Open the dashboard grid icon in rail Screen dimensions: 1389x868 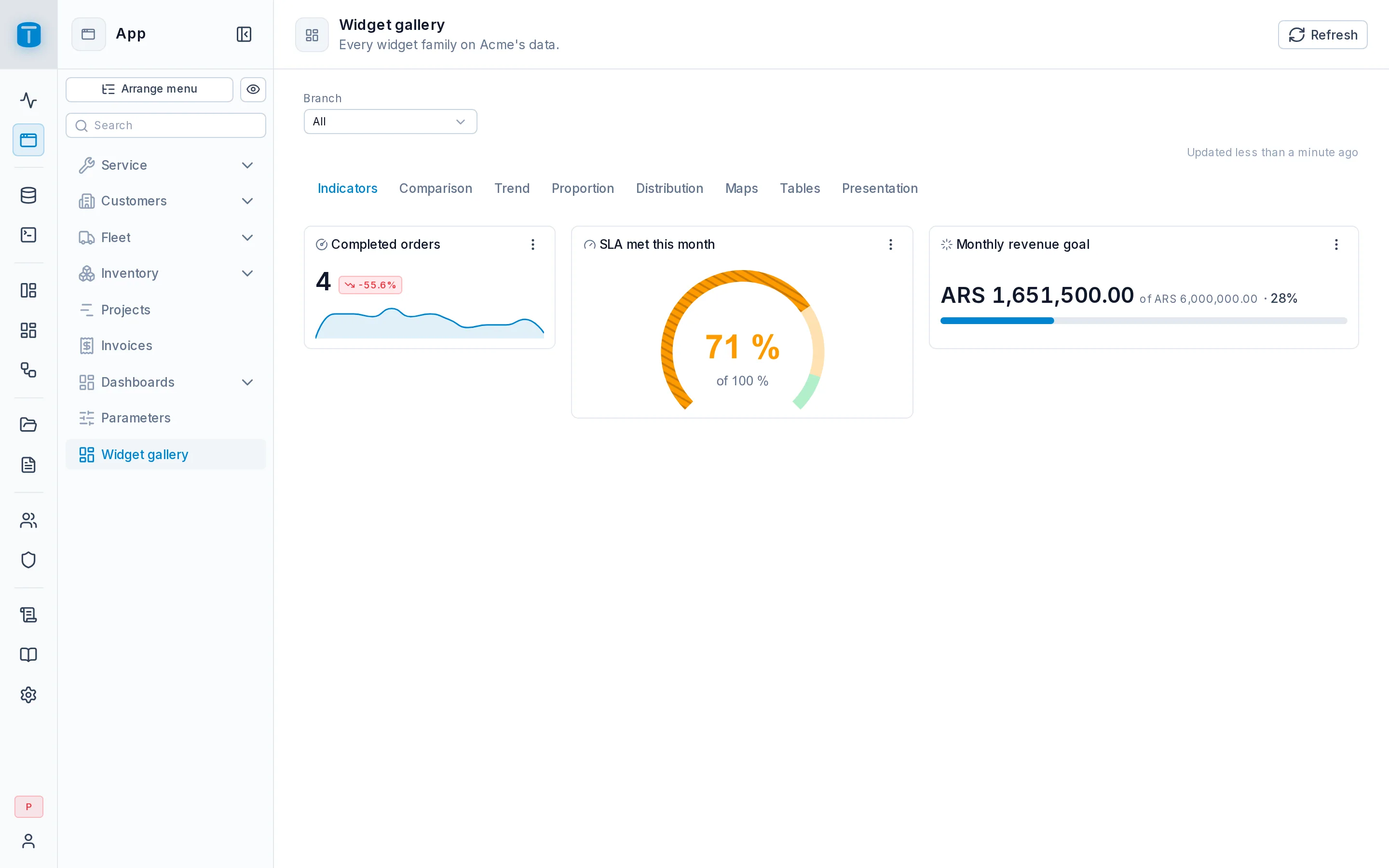pos(29,330)
